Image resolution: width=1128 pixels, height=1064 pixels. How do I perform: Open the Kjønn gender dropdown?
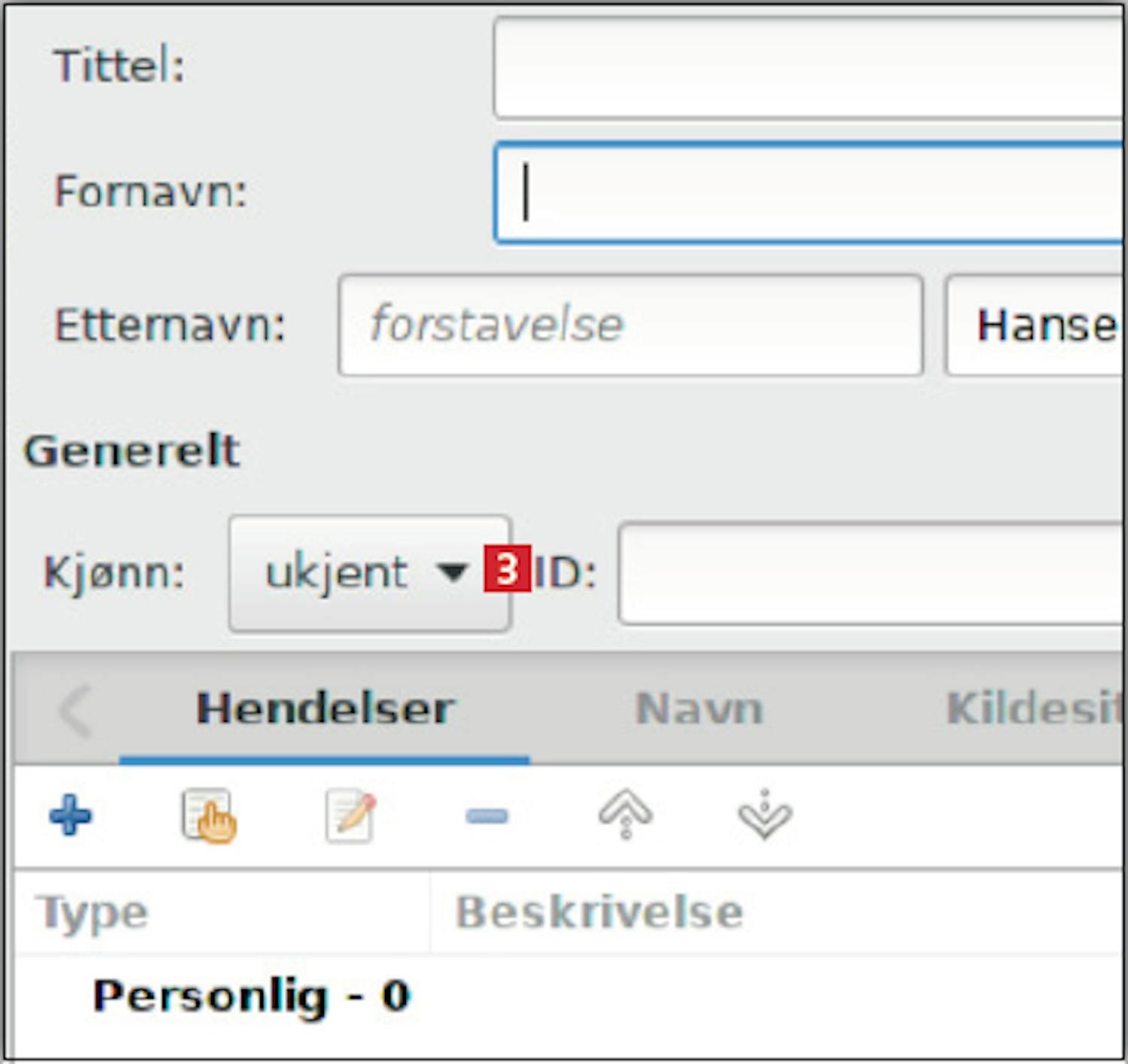click(x=369, y=573)
